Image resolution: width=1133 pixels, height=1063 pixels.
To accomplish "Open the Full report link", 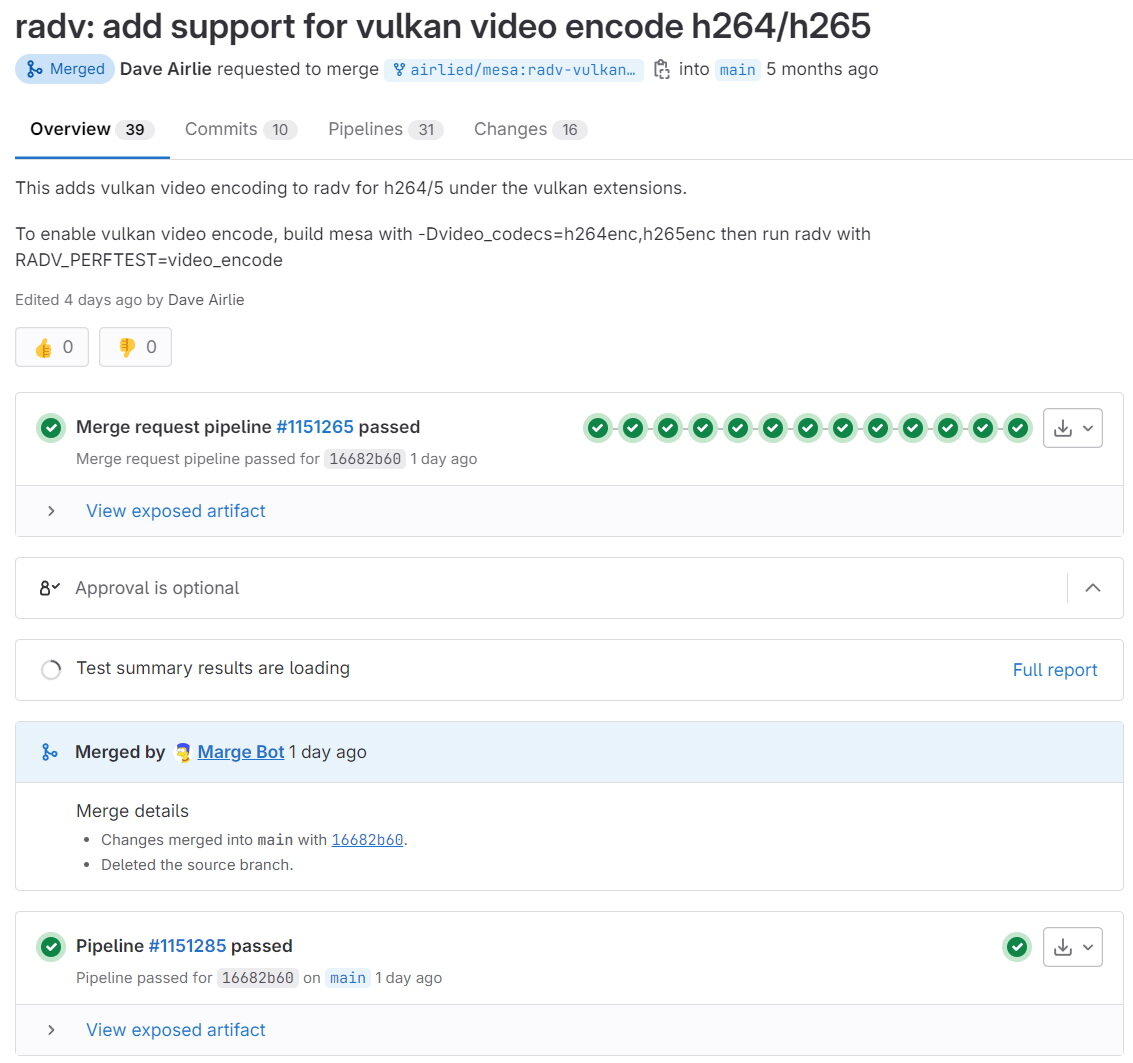I will click(x=1055, y=670).
